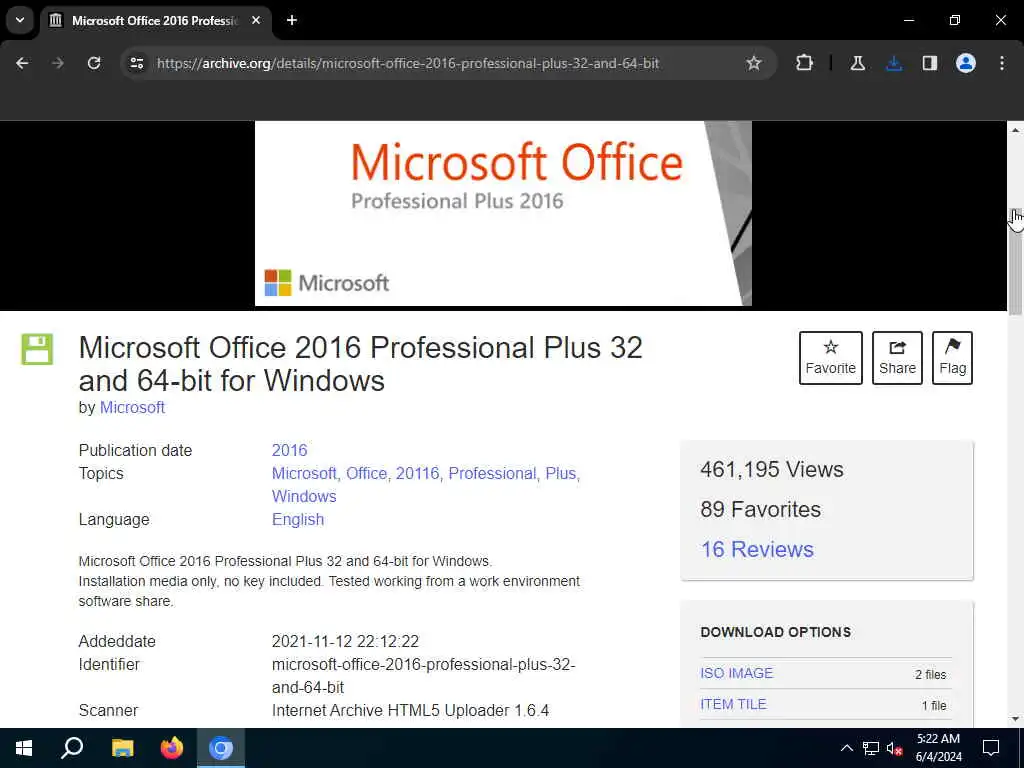
Task: Open the 16 Reviews link
Action: point(757,549)
